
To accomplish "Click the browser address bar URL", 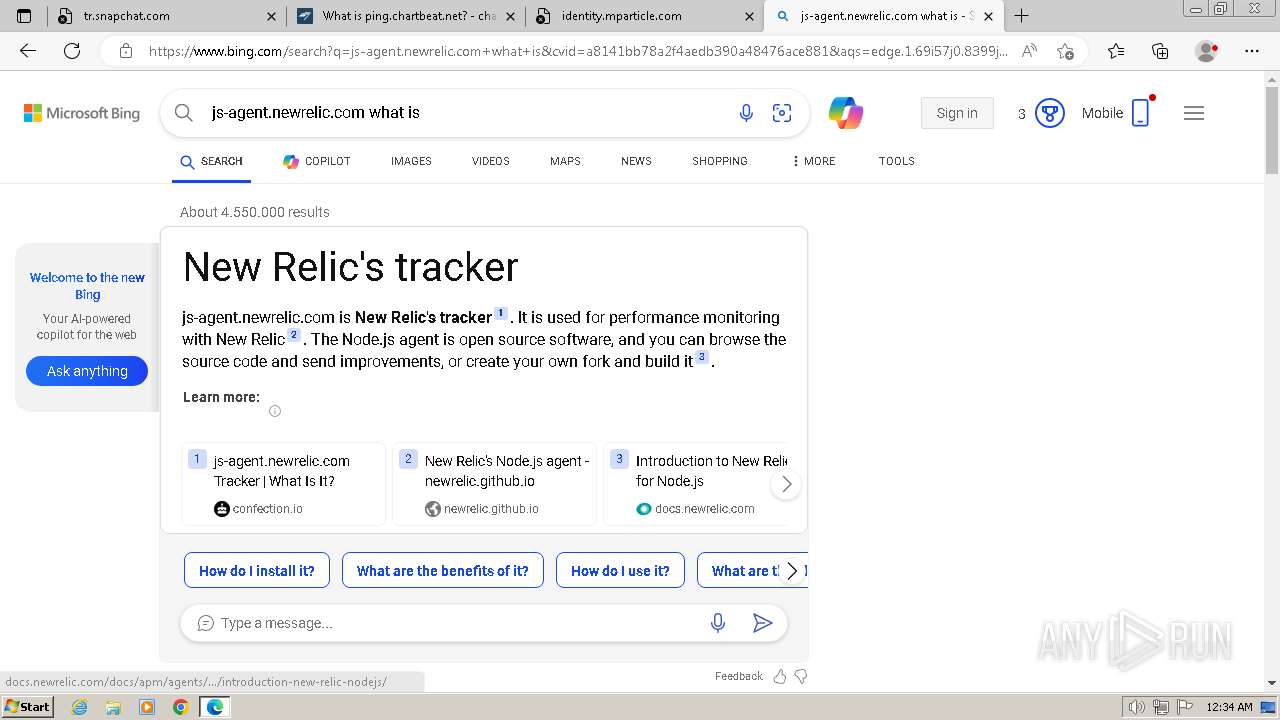I will coord(578,51).
